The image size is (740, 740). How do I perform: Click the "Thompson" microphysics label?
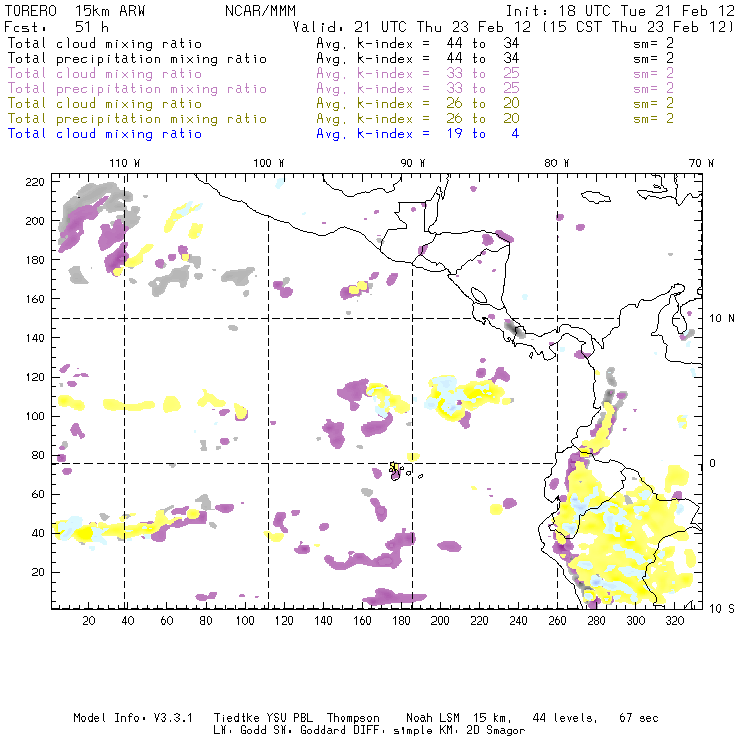353,718
